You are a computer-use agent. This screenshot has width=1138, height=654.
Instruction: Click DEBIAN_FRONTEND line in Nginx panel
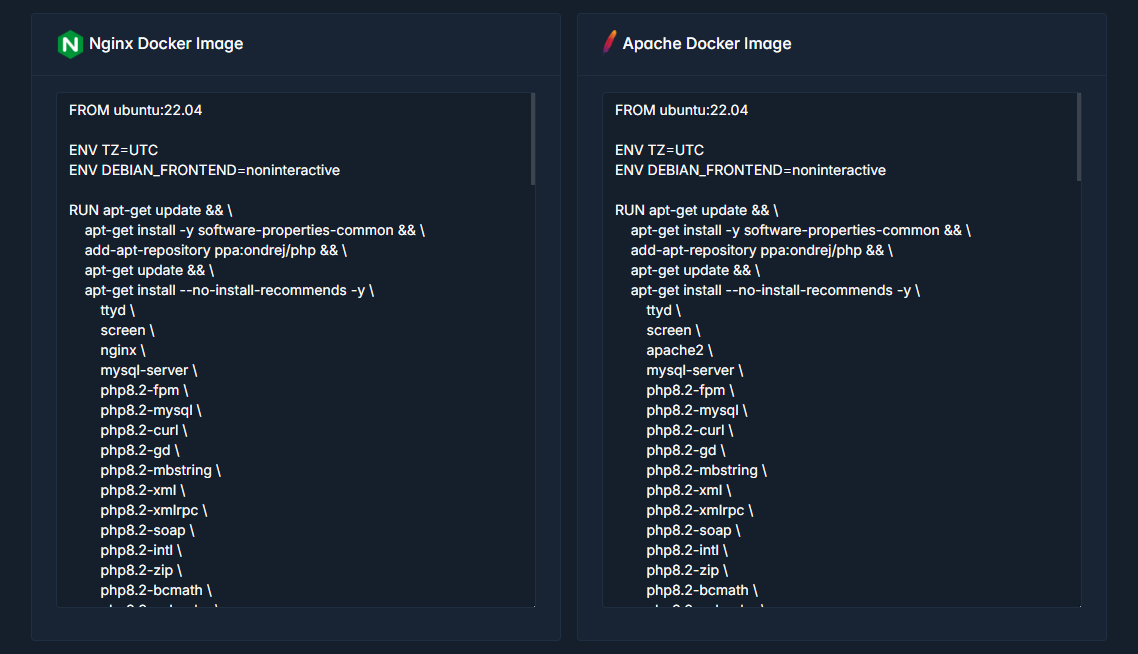tap(205, 170)
